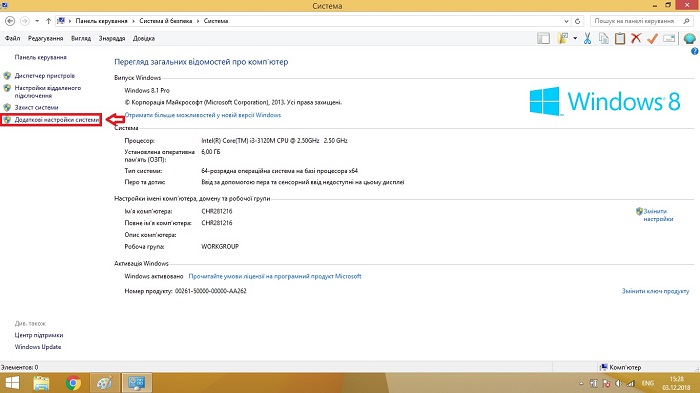
Task: Click Змінити ключ продукту link
Action: 655,291
